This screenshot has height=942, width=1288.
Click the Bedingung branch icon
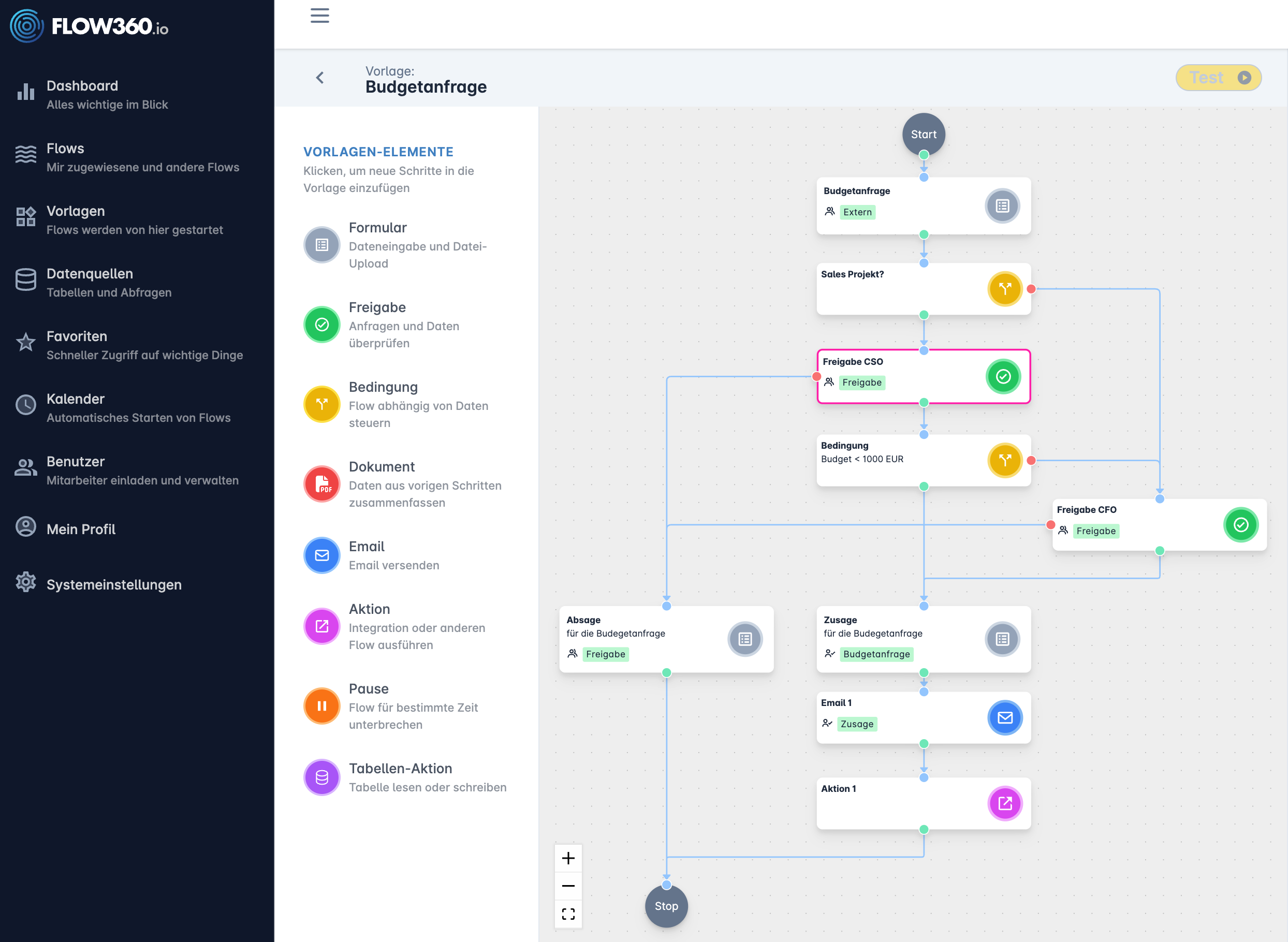coord(321,404)
